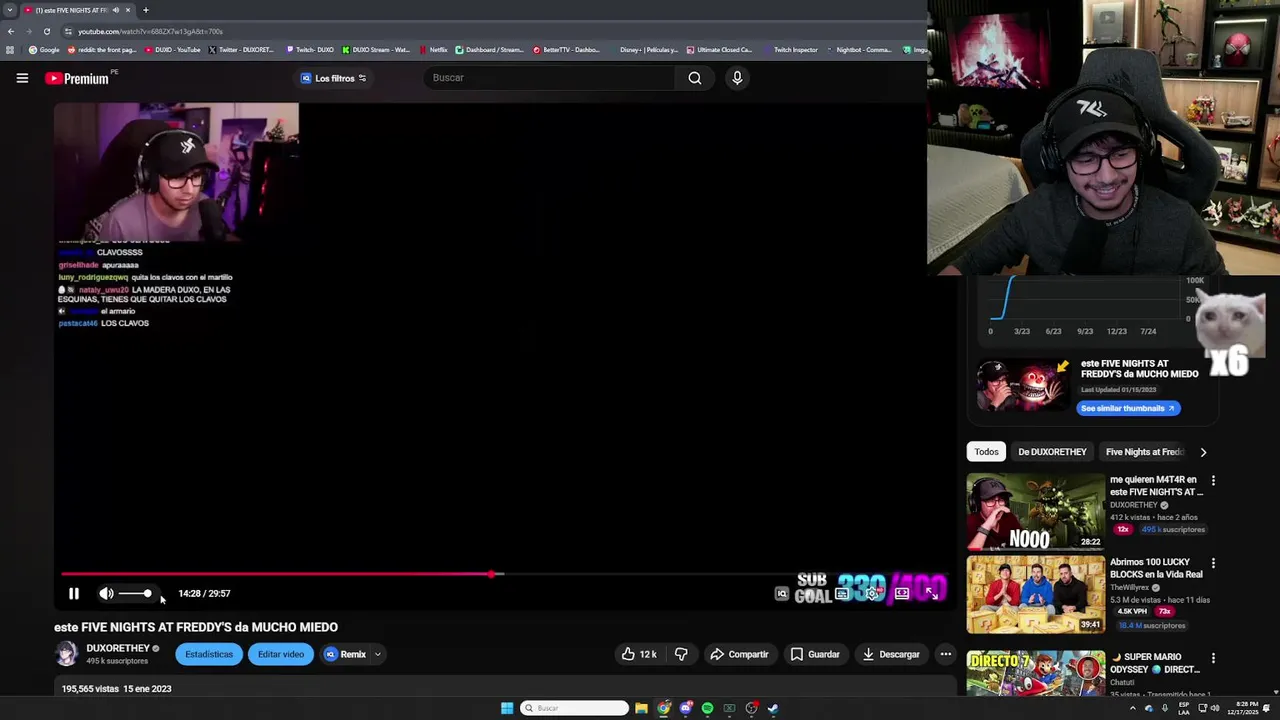The height and width of the screenshot is (720, 1280).
Task: Toggle subtitles in the player
Action: tap(842, 593)
